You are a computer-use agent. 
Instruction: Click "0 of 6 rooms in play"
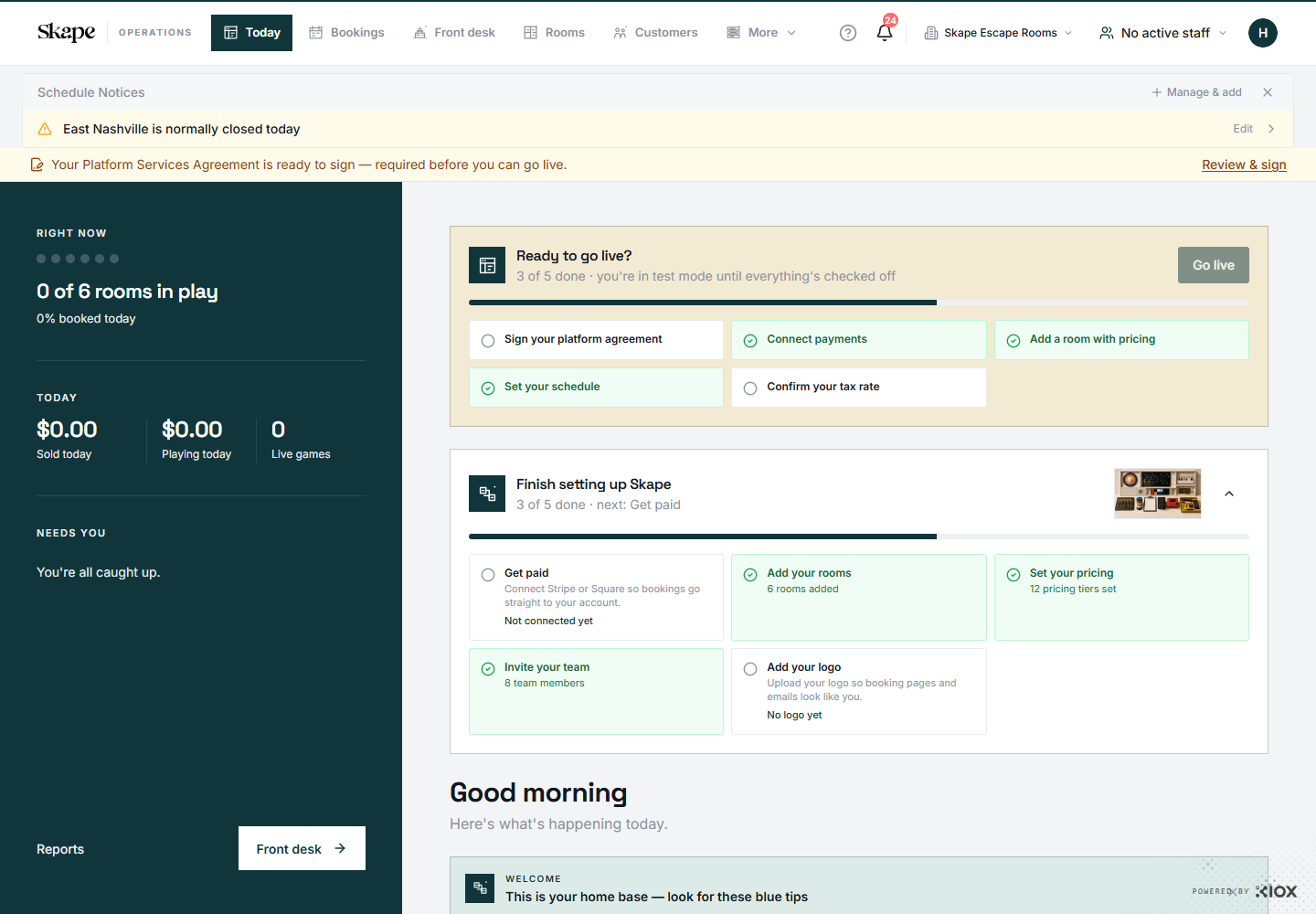tap(127, 292)
